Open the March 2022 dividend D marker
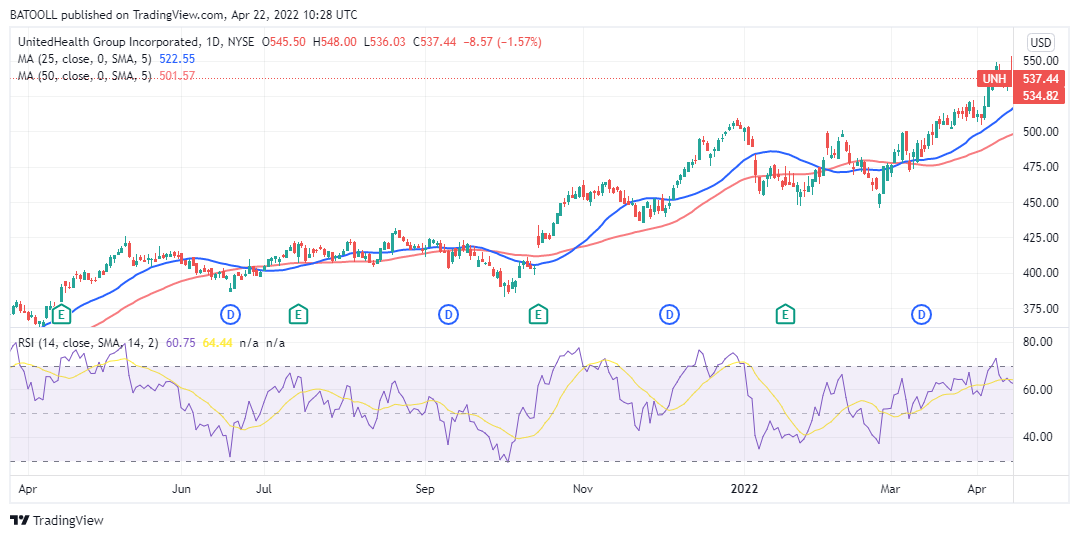This screenshot has width=1079, height=538. pyautogui.click(x=921, y=315)
